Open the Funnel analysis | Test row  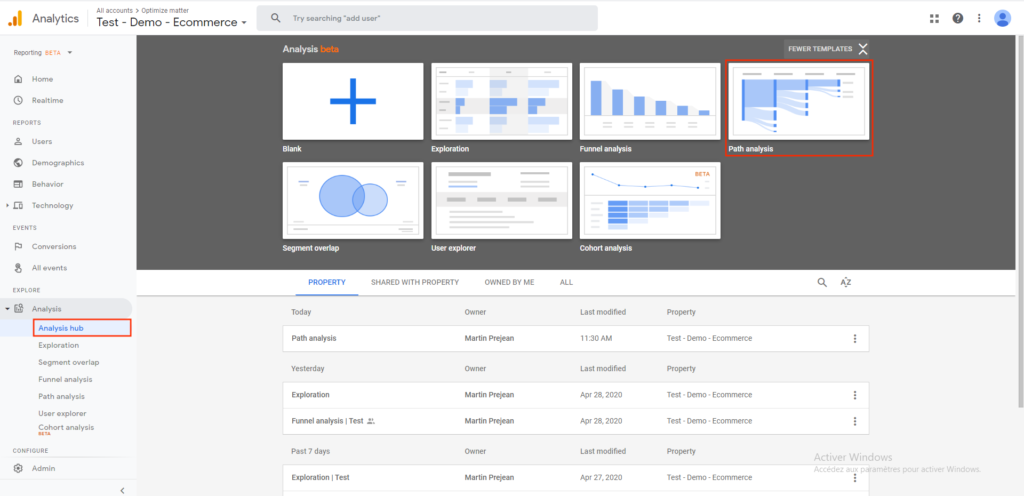point(576,421)
